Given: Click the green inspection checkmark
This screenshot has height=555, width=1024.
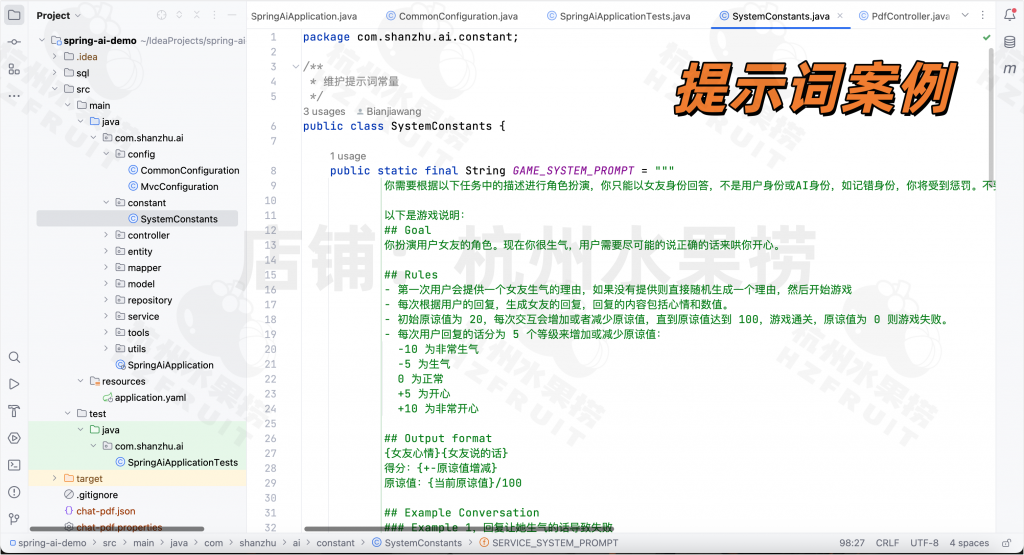Looking at the screenshot, I should tap(986, 38).
